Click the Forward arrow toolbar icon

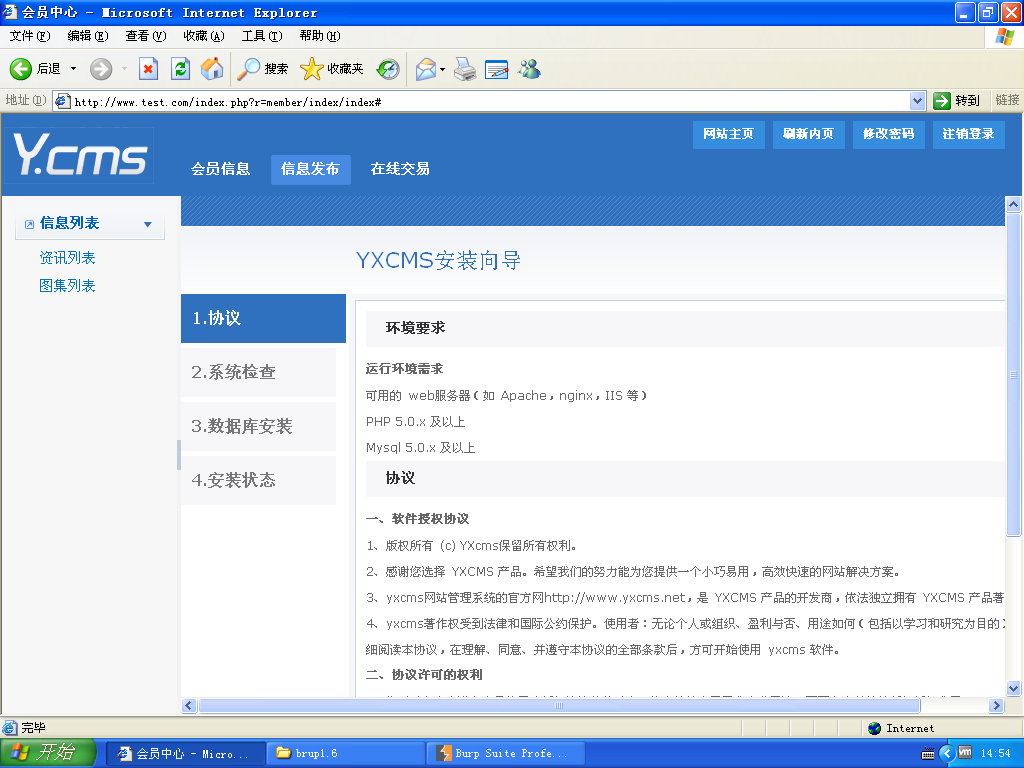coord(101,69)
